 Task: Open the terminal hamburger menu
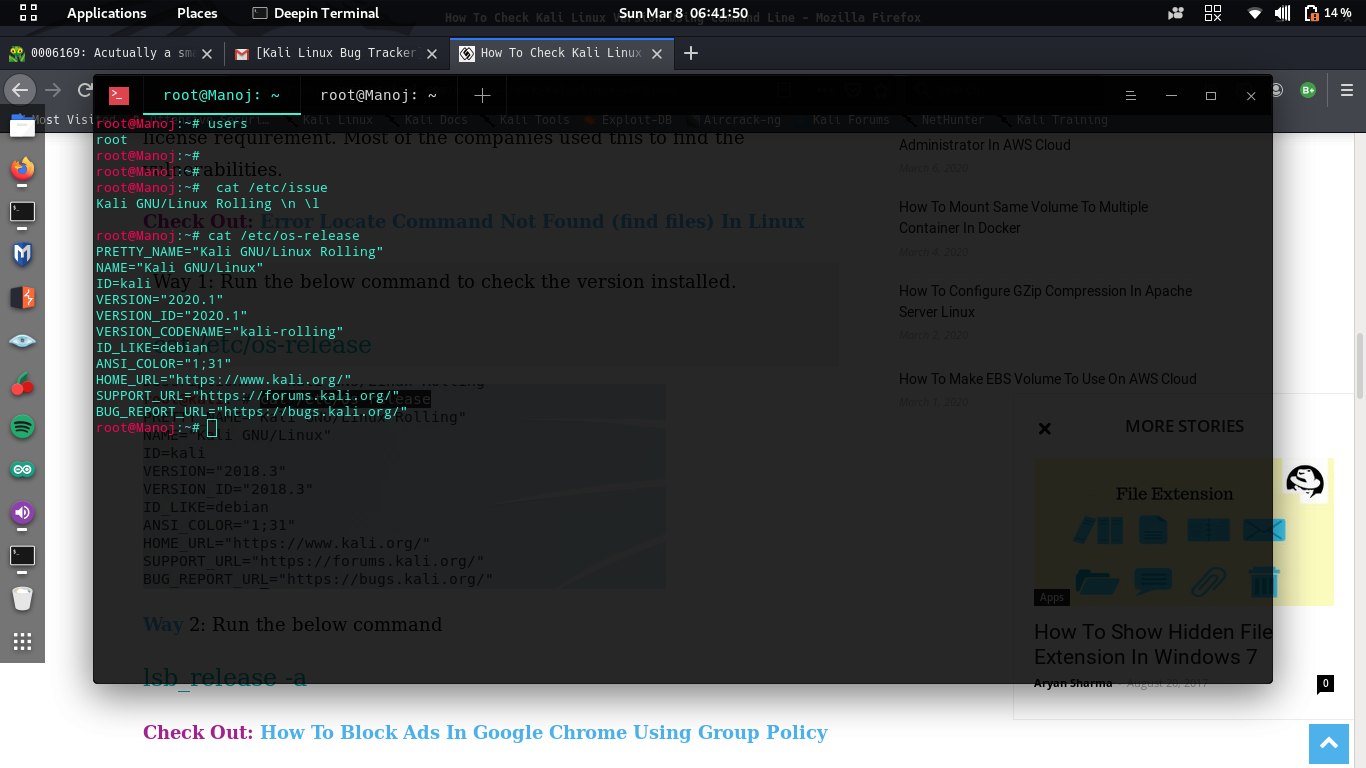point(1131,96)
